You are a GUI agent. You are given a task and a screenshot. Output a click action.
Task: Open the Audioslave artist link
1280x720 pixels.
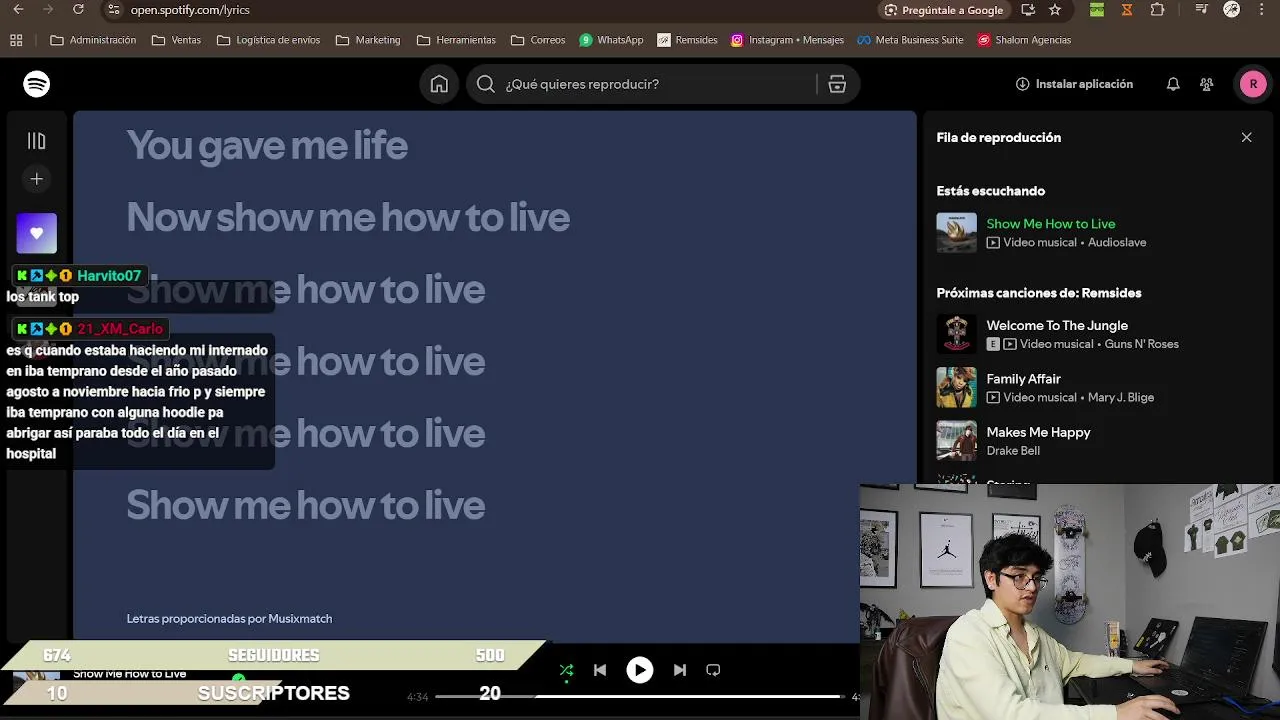point(1117,242)
